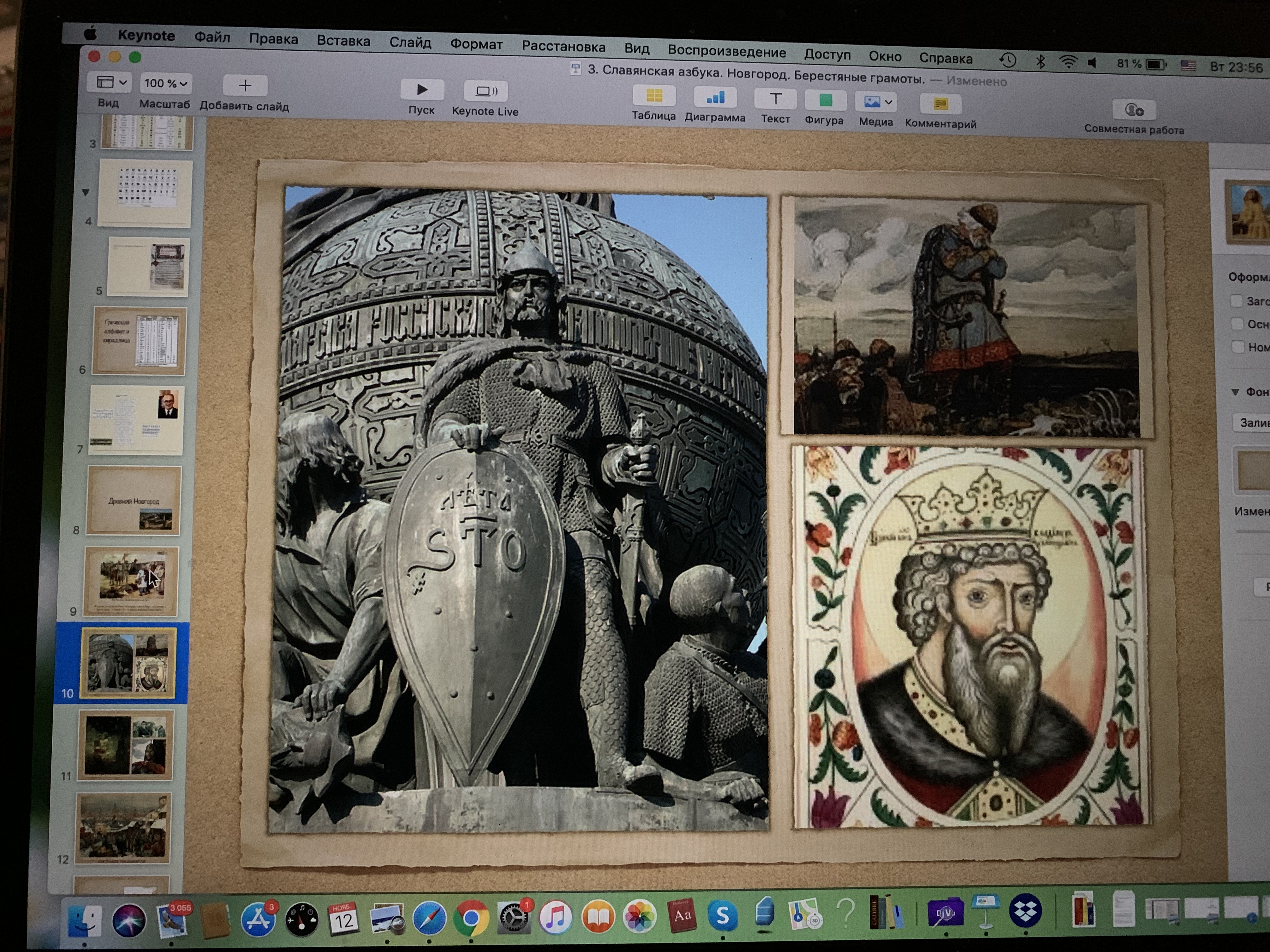Click the Вт 23:56 menu bar clock
1270x952 pixels.
1236,67
